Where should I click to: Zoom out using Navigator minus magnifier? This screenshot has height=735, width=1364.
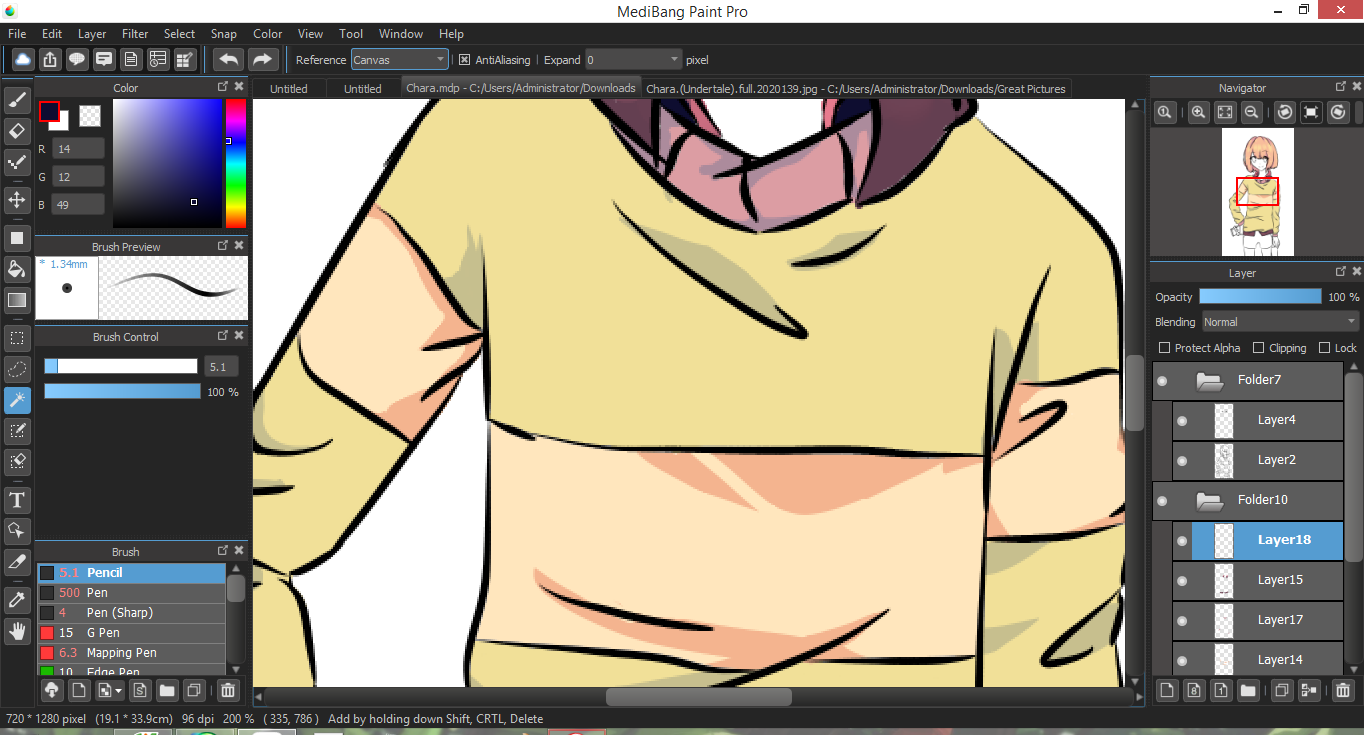coord(1251,113)
